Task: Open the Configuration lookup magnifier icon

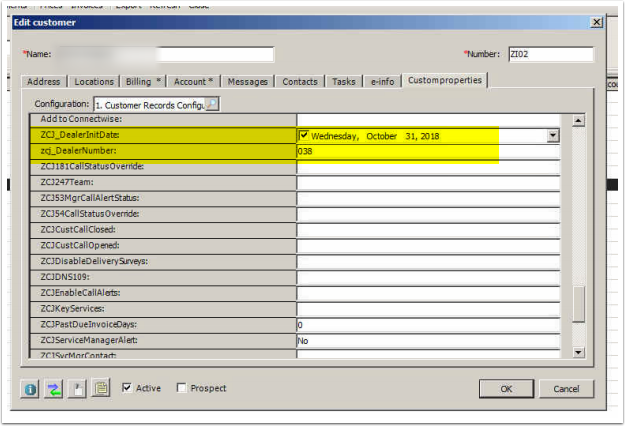Action: point(212,104)
